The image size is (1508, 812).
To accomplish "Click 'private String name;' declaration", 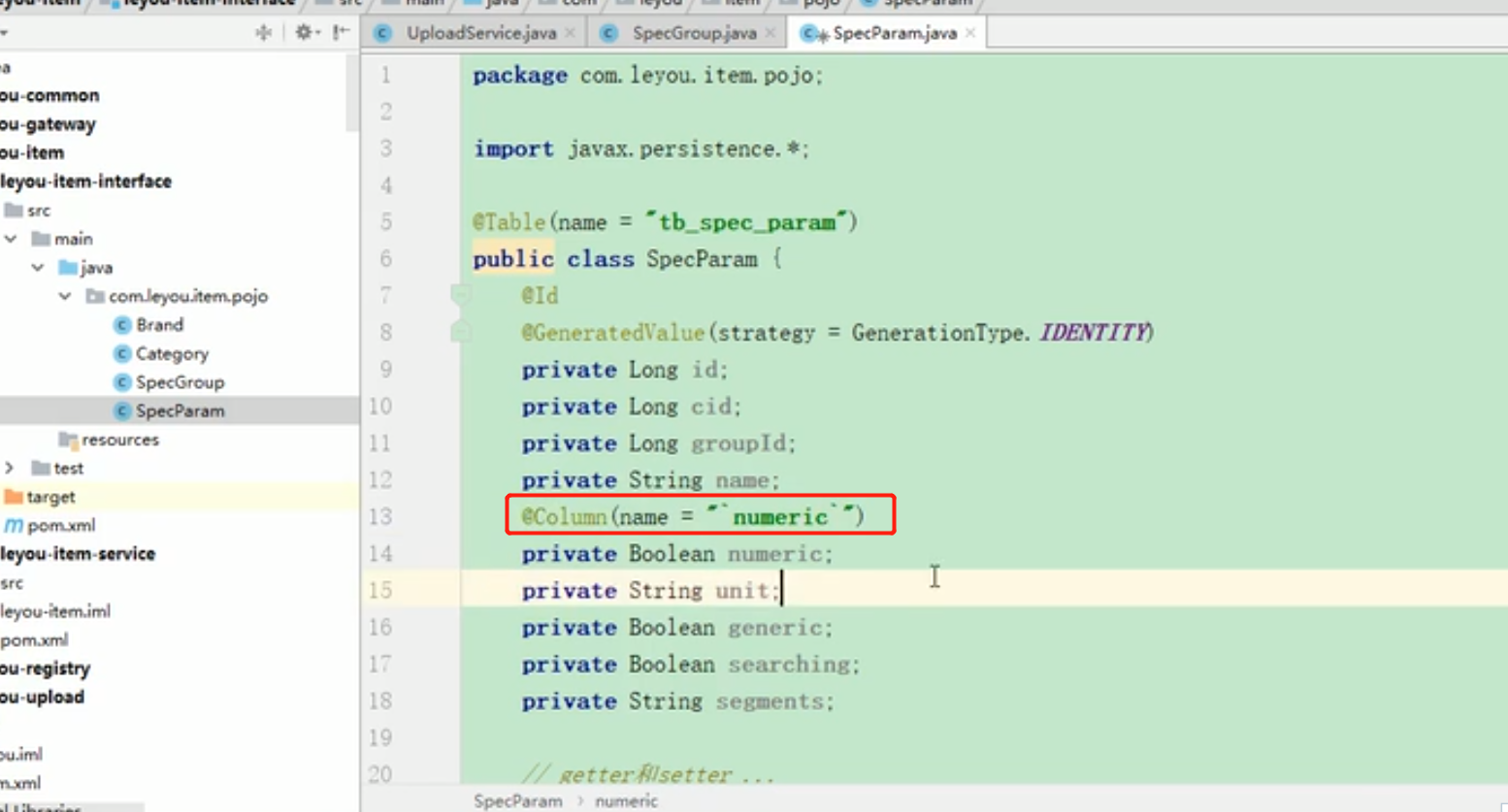I will pyautogui.click(x=650, y=480).
